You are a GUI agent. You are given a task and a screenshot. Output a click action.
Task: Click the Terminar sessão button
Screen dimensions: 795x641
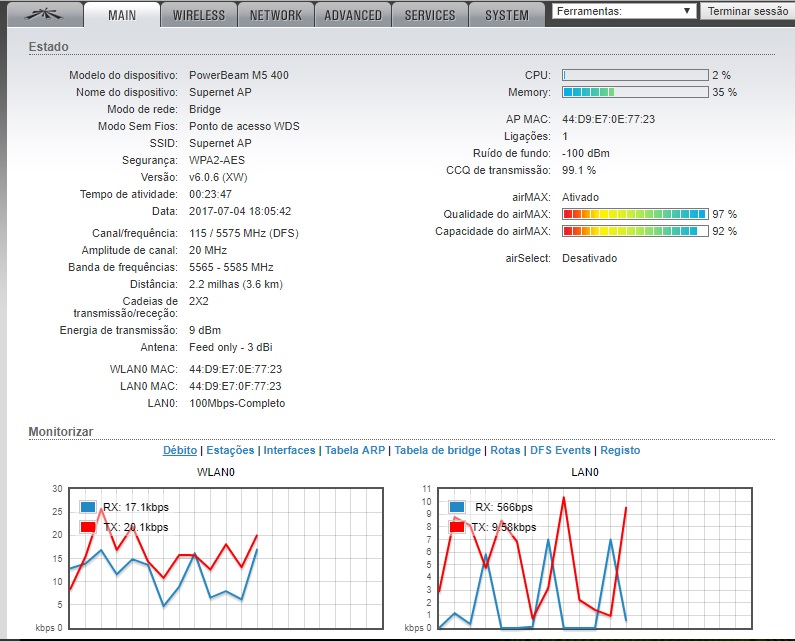pyautogui.click(x=746, y=11)
